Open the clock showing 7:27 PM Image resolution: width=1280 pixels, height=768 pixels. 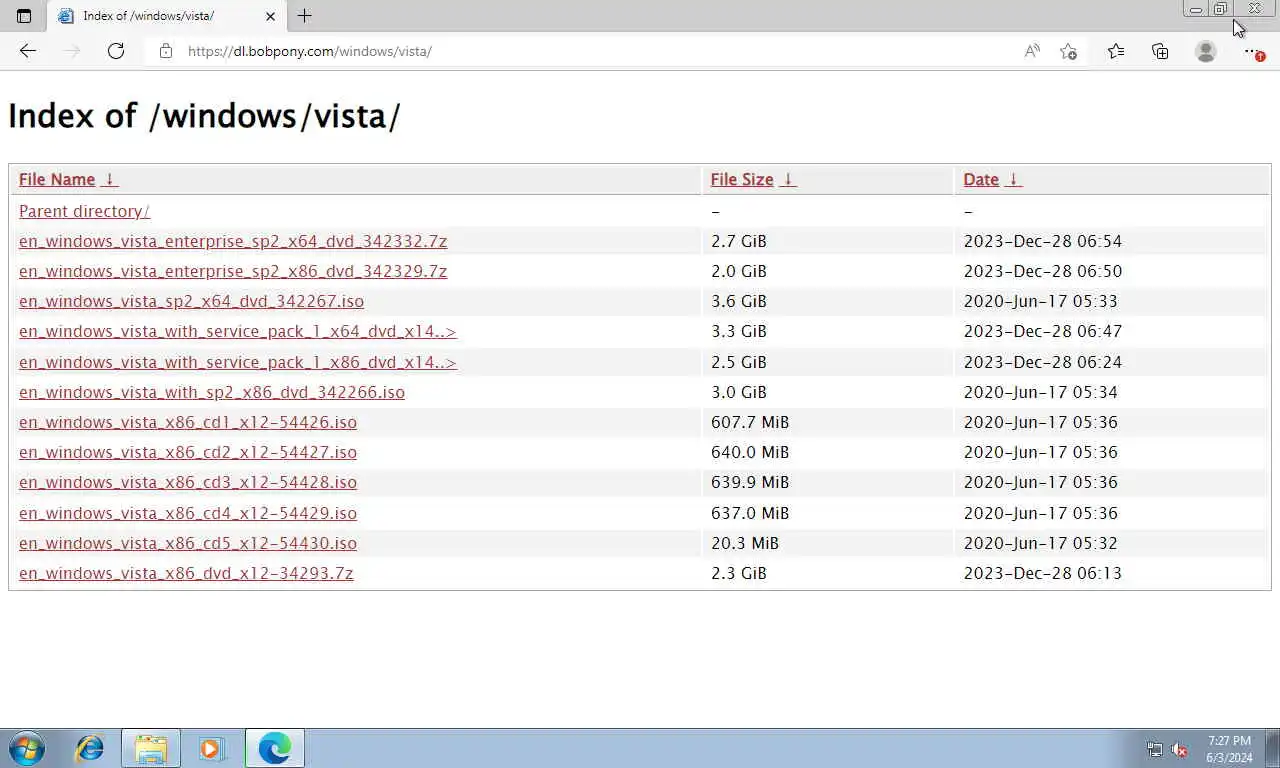pyautogui.click(x=1229, y=749)
